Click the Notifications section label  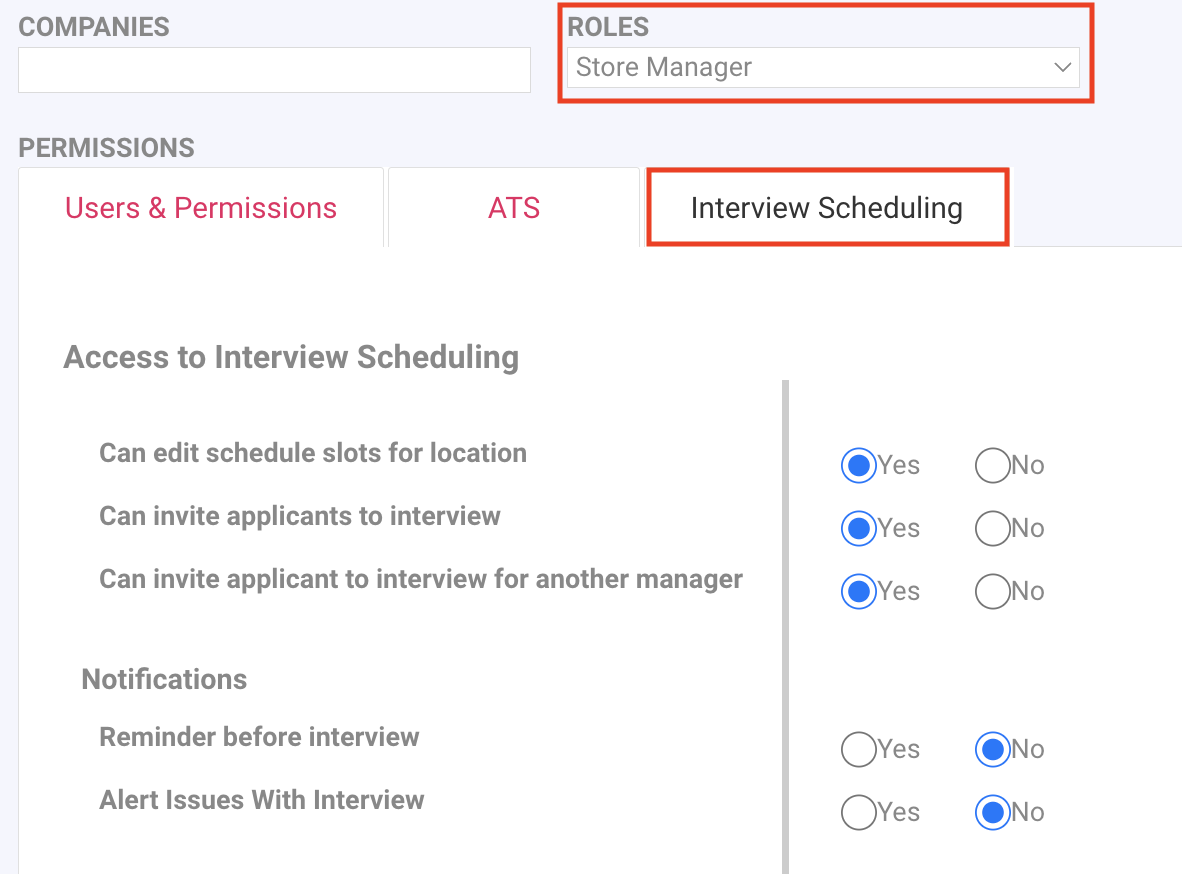pos(164,680)
